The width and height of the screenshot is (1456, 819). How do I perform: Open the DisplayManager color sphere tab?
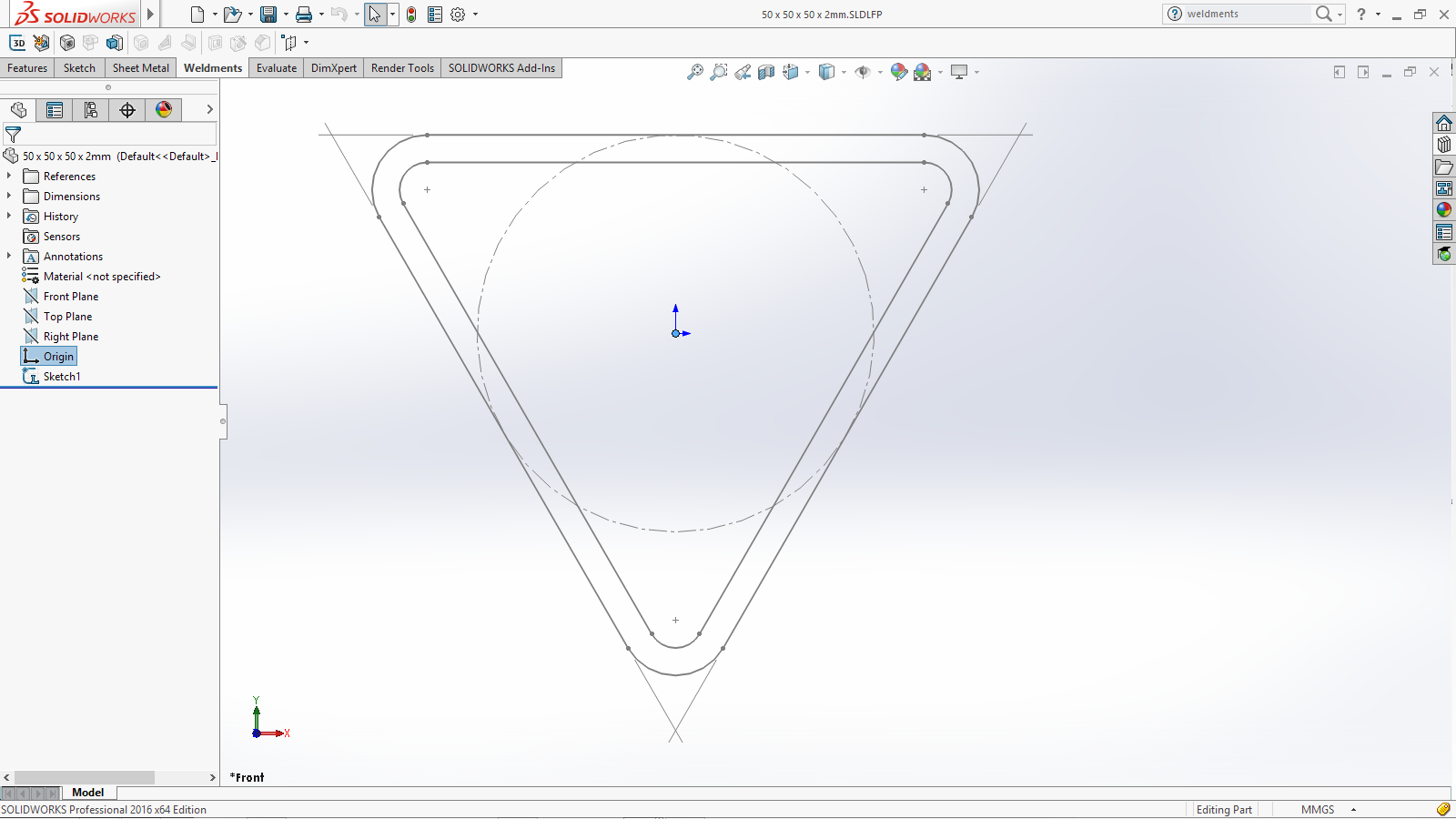pyautogui.click(x=164, y=110)
